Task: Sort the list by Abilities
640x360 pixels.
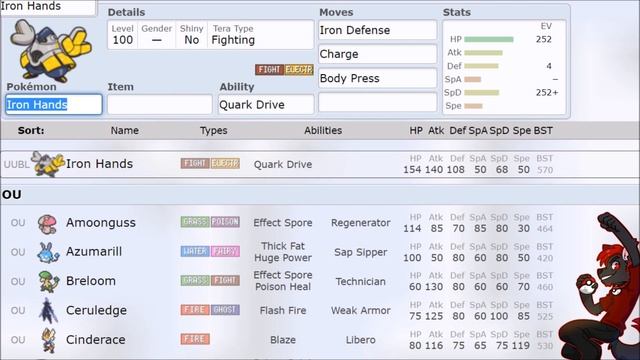Action: [323, 131]
